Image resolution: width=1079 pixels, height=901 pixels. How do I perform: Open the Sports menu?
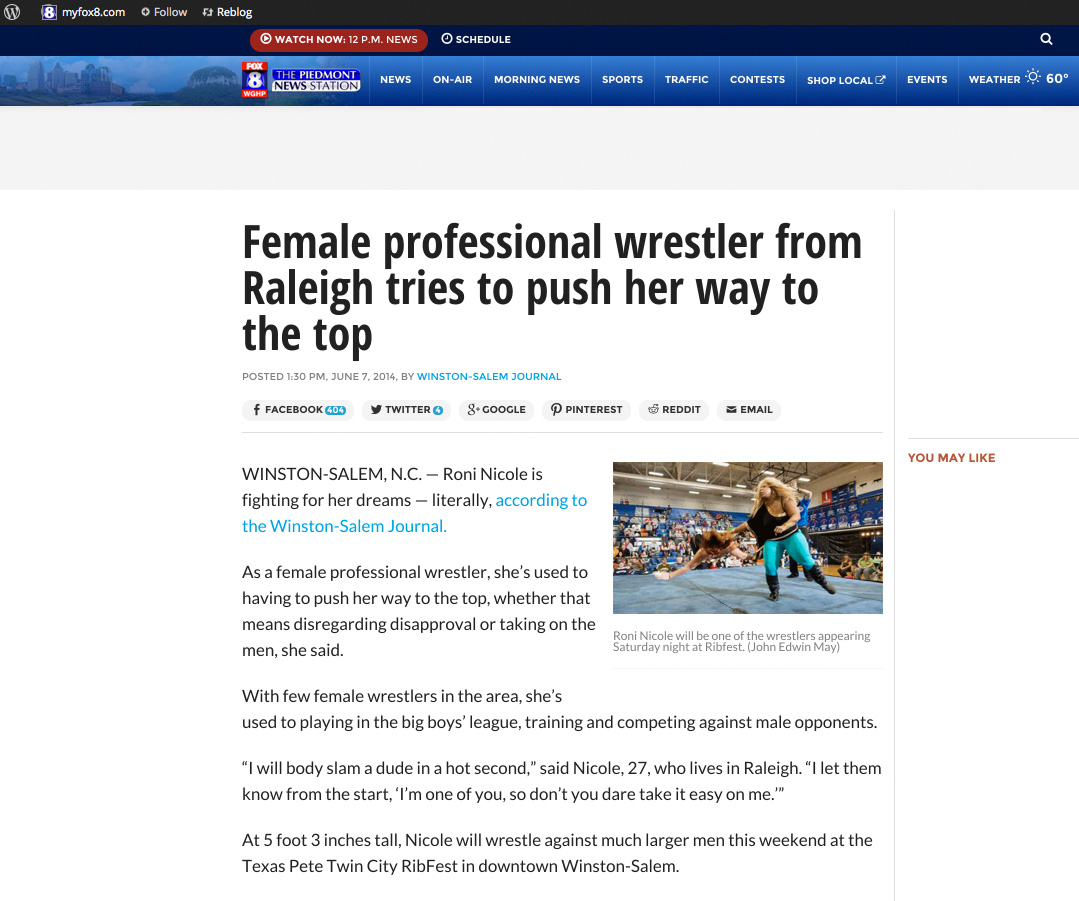[622, 80]
